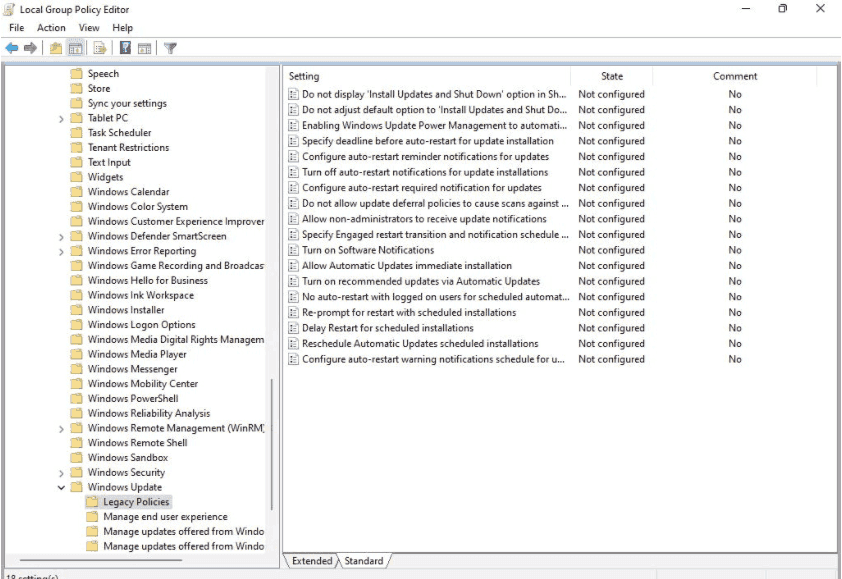Click the tree pane horizontal scrollbar
Image resolution: width=842 pixels, height=579 pixels.
[101, 561]
